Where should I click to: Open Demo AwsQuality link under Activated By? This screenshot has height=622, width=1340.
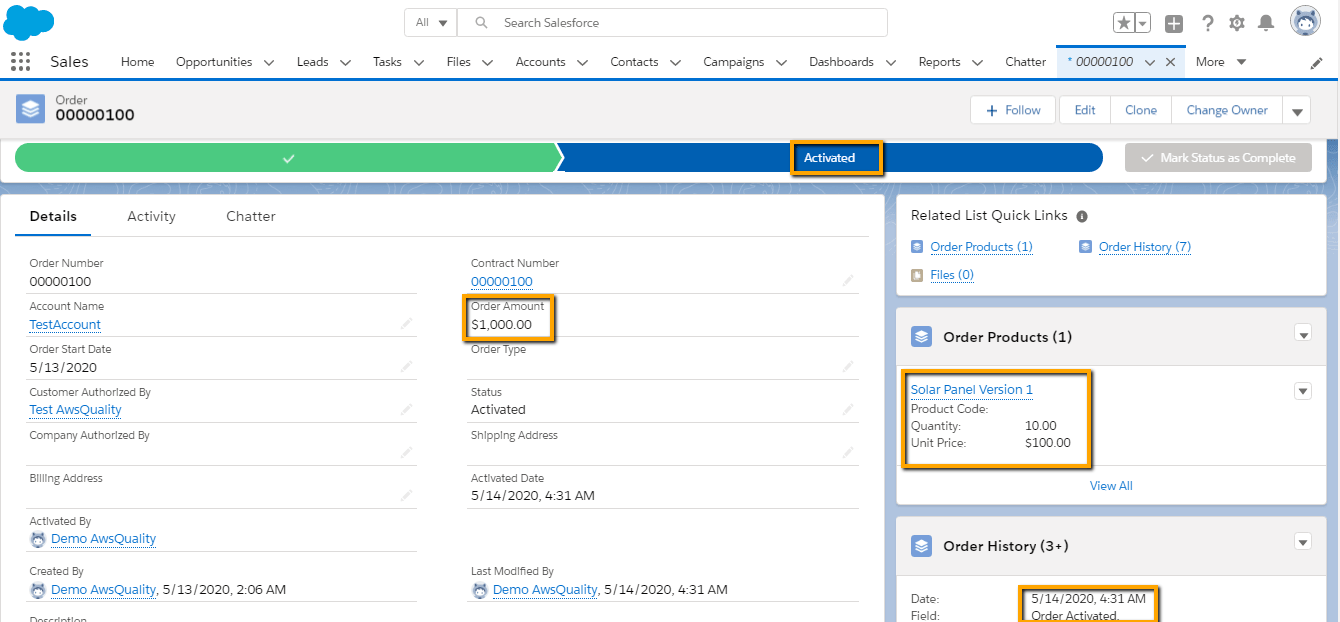[x=104, y=539]
